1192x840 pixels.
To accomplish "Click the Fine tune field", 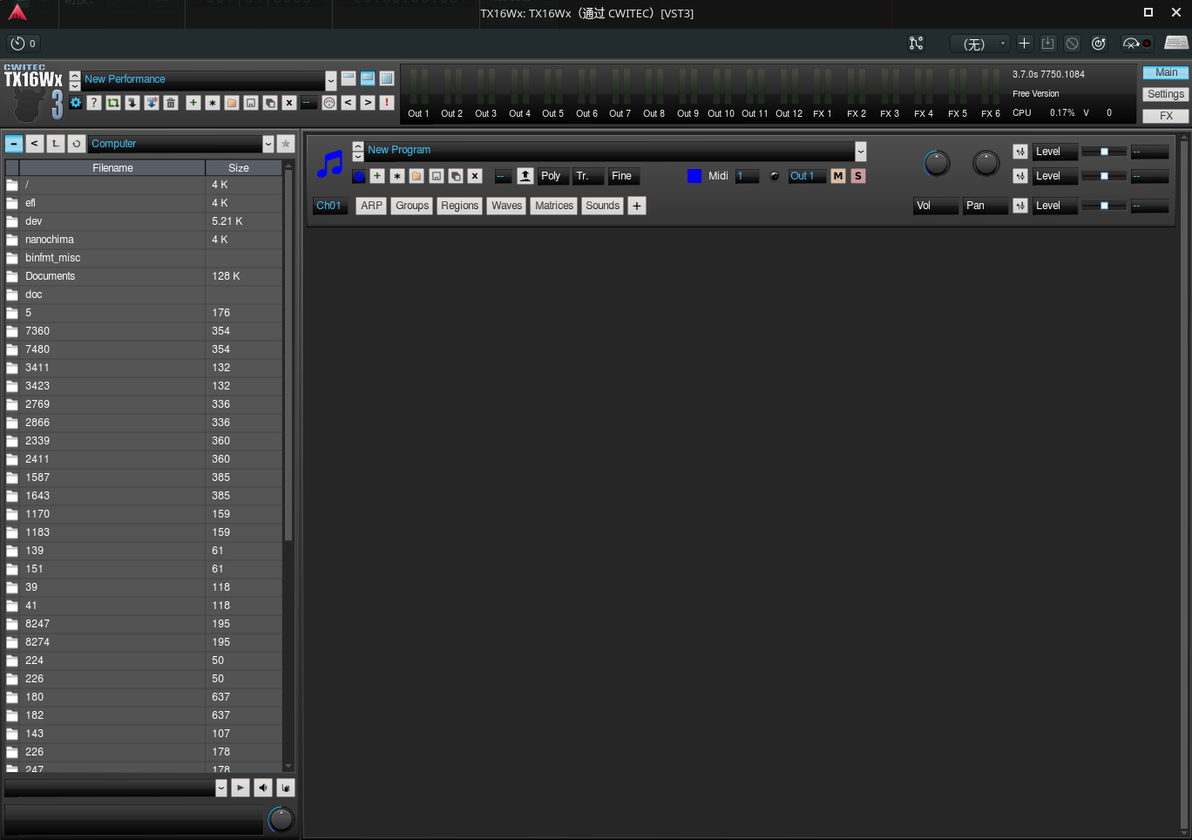I will click(x=623, y=176).
